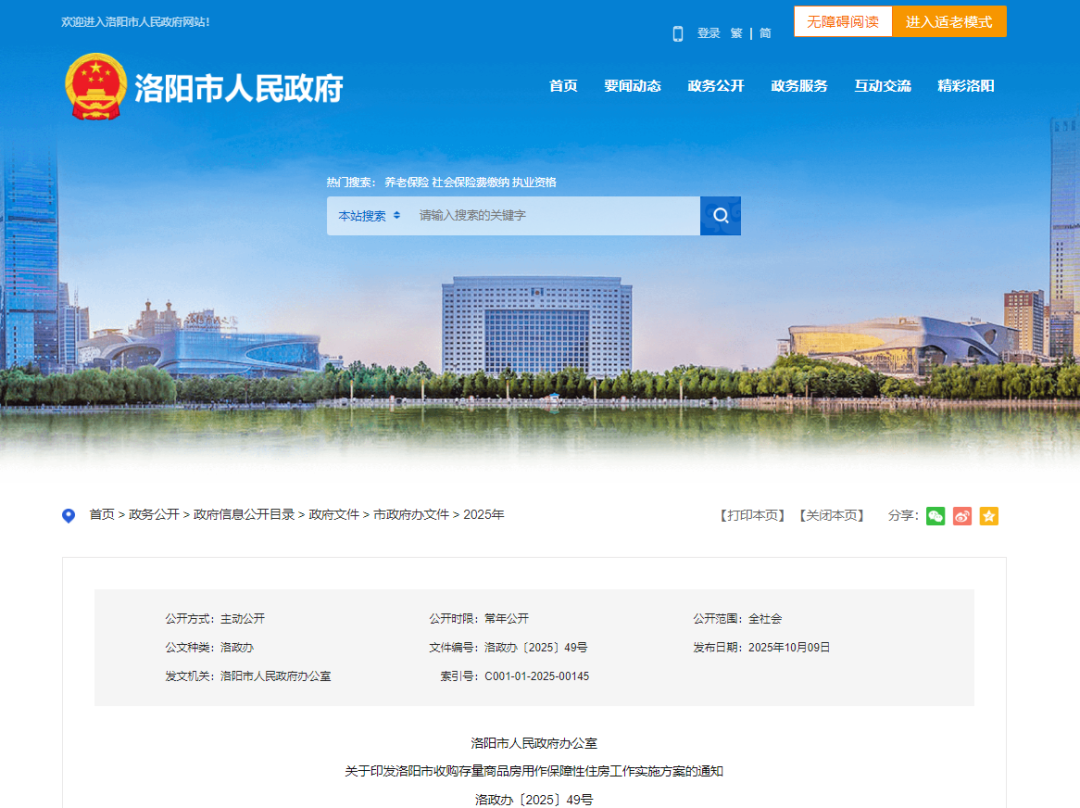Viewport: 1080px width, 808px height.
Task: Switch to simplified Chinese 简
Action: click(x=765, y=33)
